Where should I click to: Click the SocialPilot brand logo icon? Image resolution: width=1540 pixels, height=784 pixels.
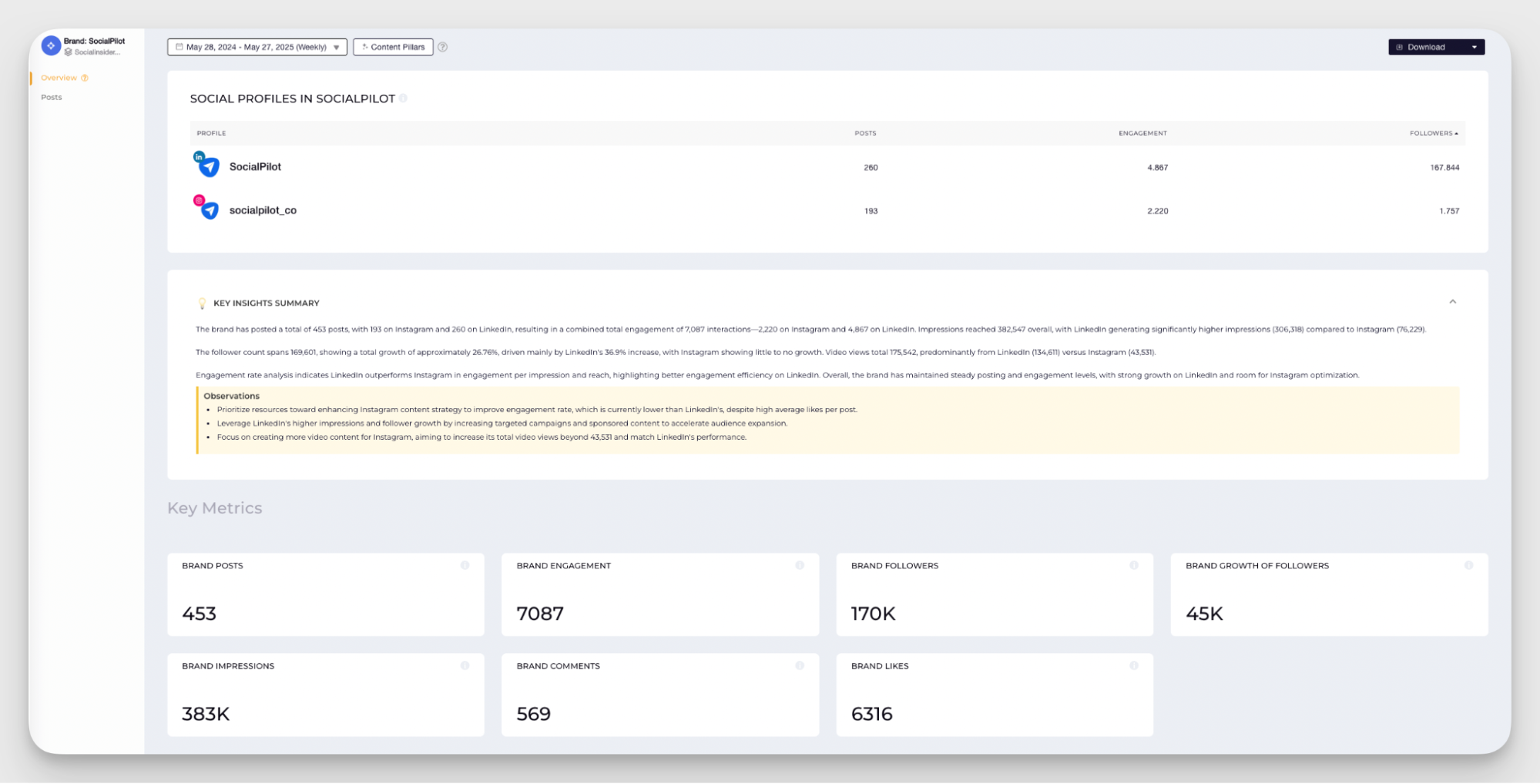point(51,46)
